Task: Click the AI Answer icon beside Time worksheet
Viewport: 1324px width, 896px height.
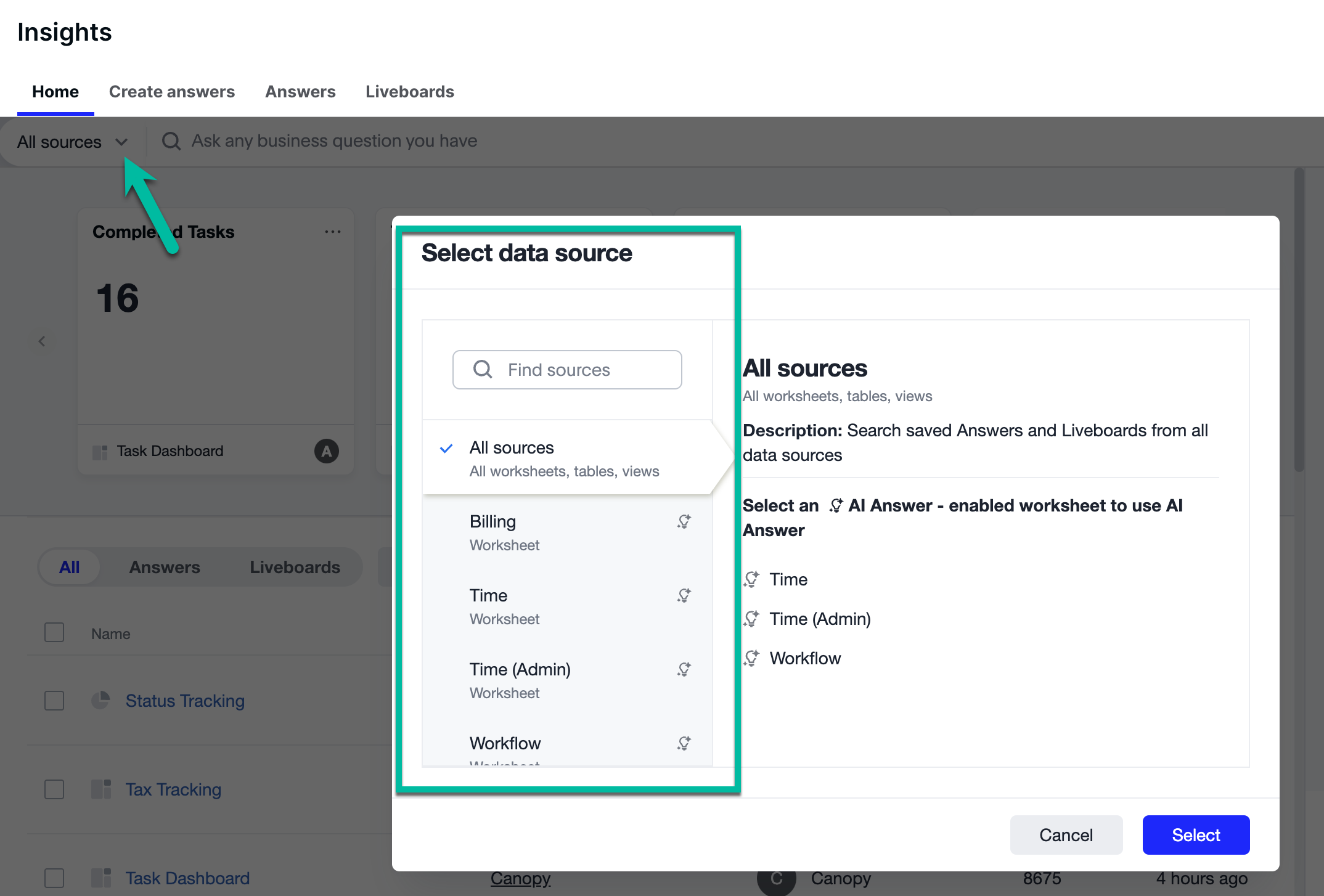Action: click(x=684, y=595)
